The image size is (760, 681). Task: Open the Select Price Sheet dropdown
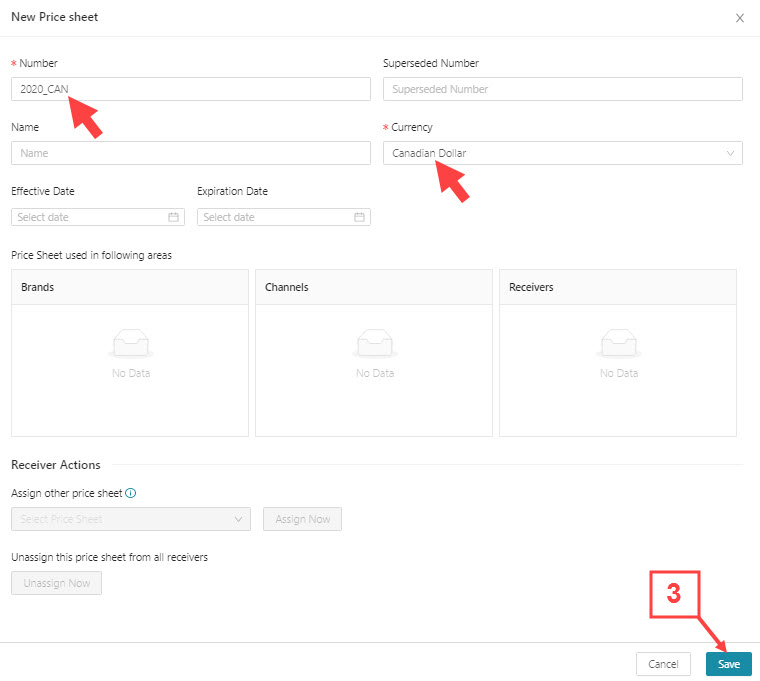(131, 519)
